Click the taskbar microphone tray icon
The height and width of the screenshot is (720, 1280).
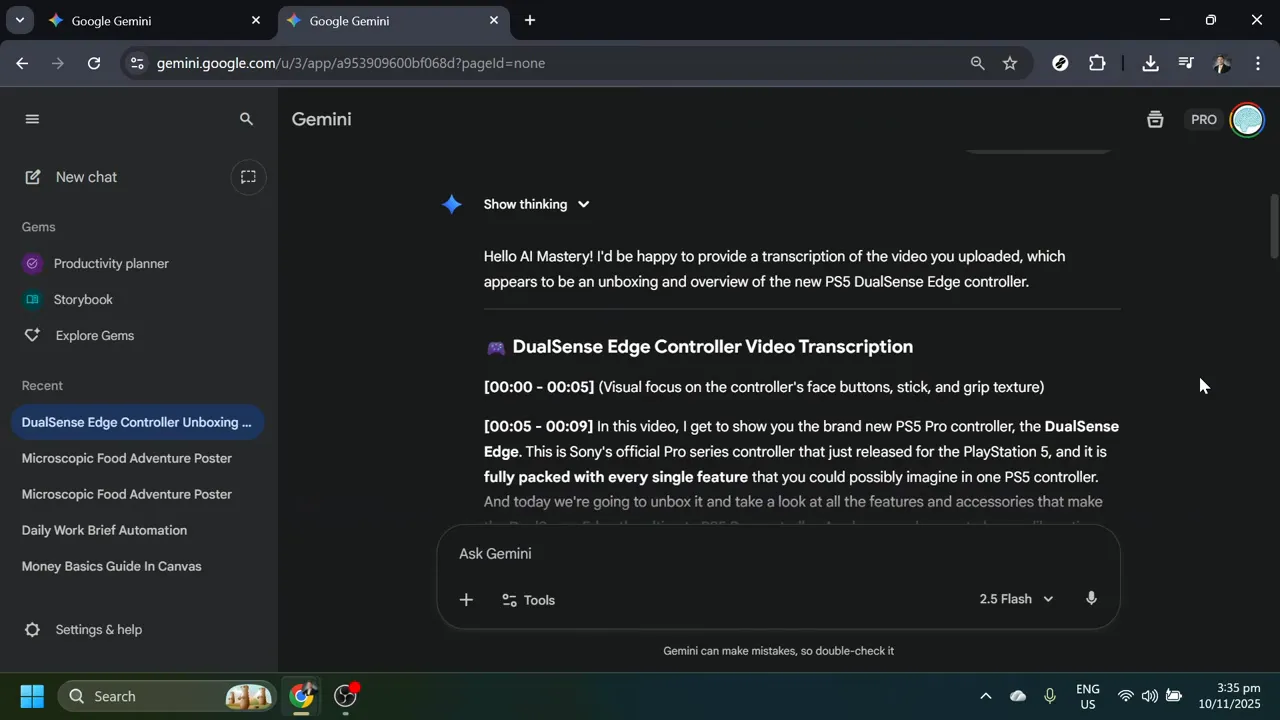click(1050, 696)
